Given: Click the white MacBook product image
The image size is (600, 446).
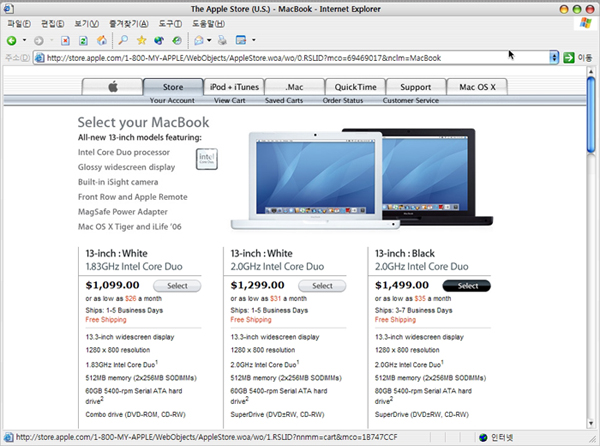Looking at the screenshot, I should tap(315, 181).
